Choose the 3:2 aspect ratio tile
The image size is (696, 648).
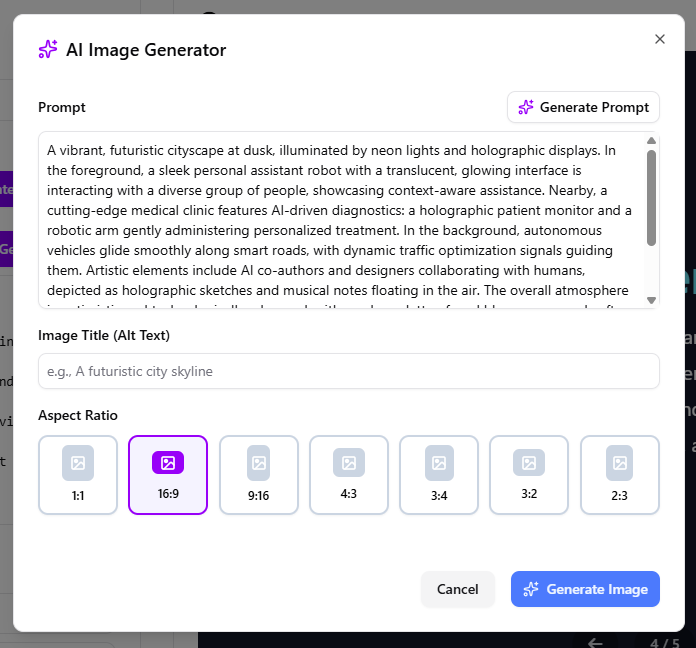(x=529, y=475)
